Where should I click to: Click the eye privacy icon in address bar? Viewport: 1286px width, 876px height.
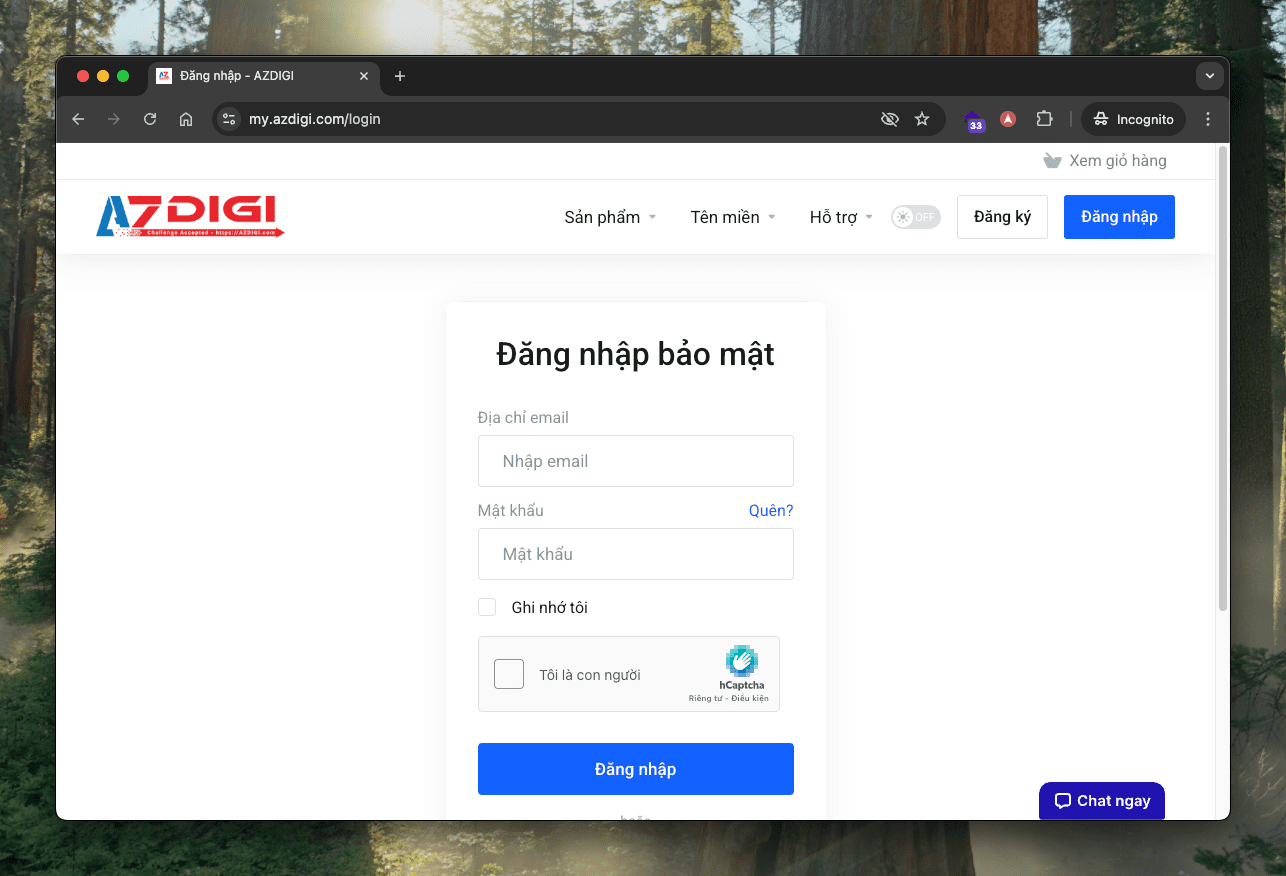[x=889, y=119]
